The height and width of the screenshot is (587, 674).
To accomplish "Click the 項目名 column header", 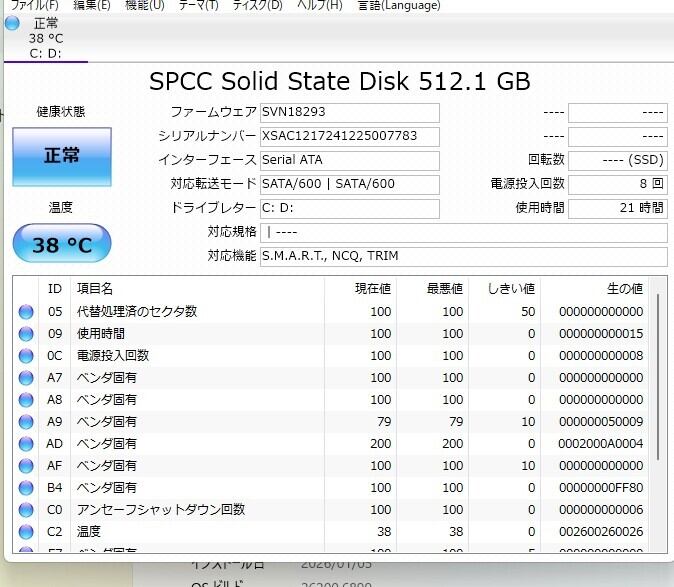I will coord(198,289).
